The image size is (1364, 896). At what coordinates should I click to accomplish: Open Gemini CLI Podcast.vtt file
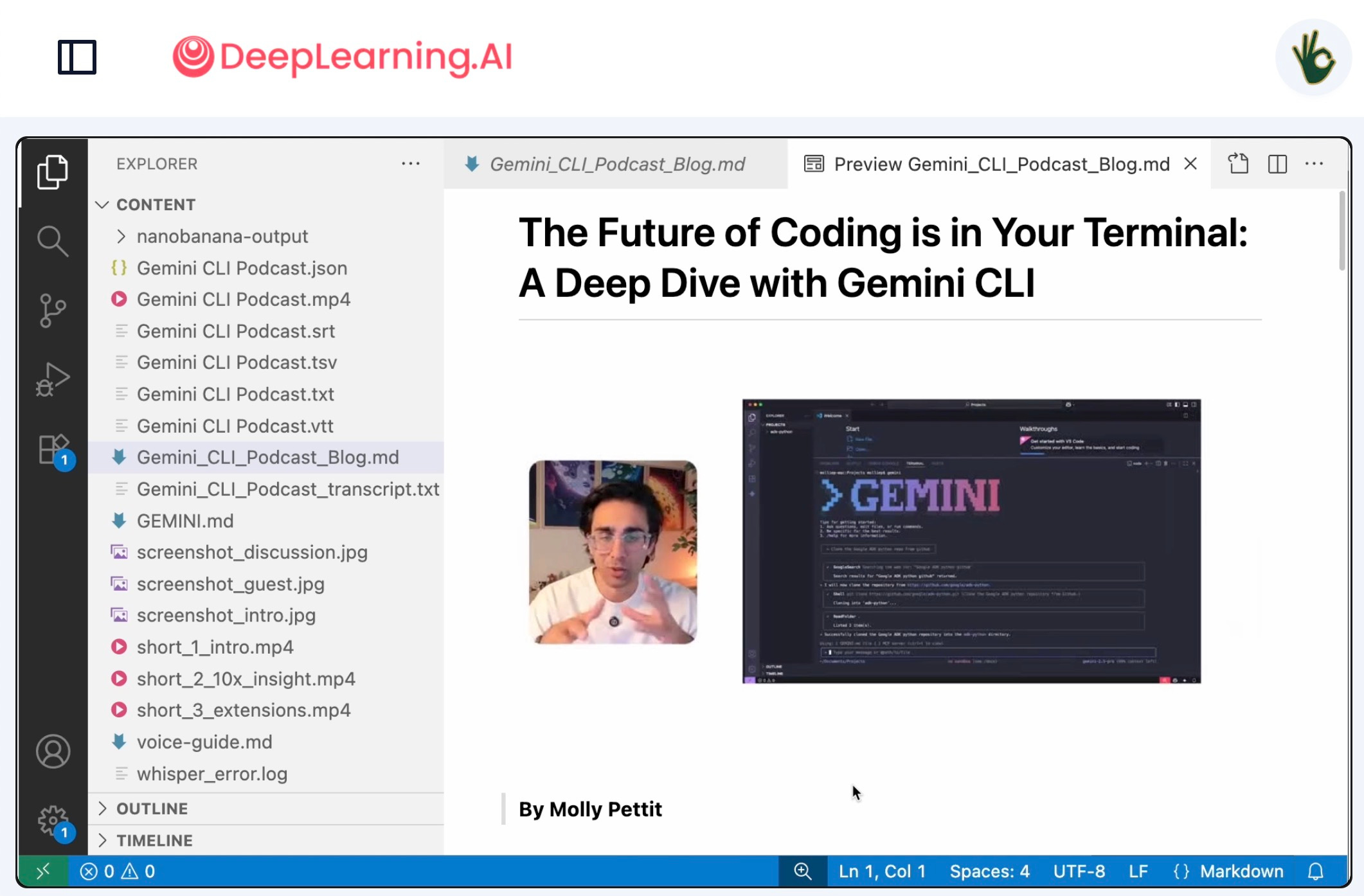pyautogui.click(x=265, y=426)
